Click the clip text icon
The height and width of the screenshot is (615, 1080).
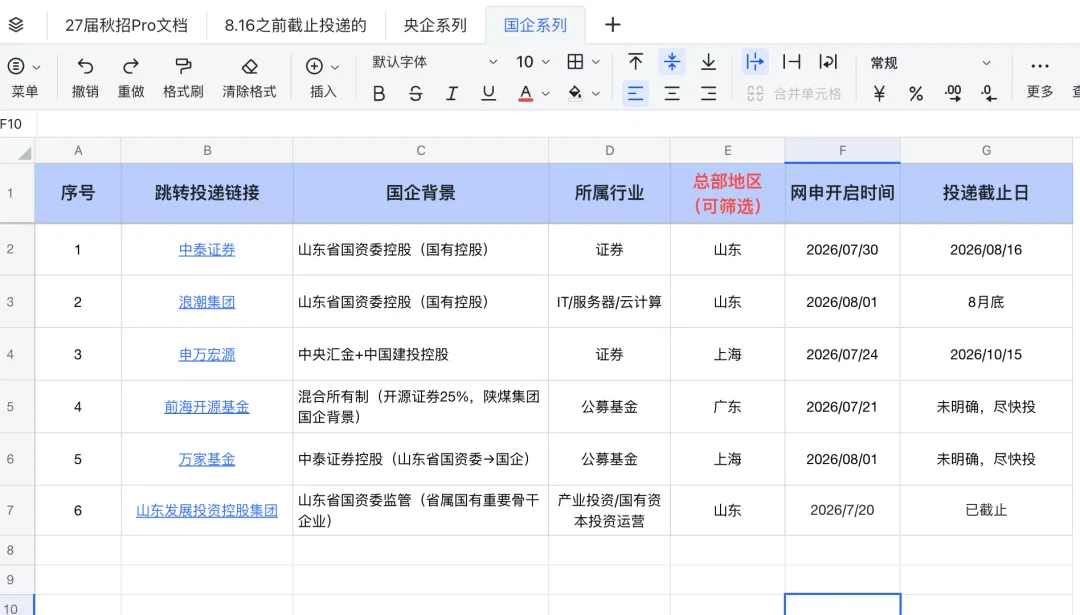coord(791,62)
